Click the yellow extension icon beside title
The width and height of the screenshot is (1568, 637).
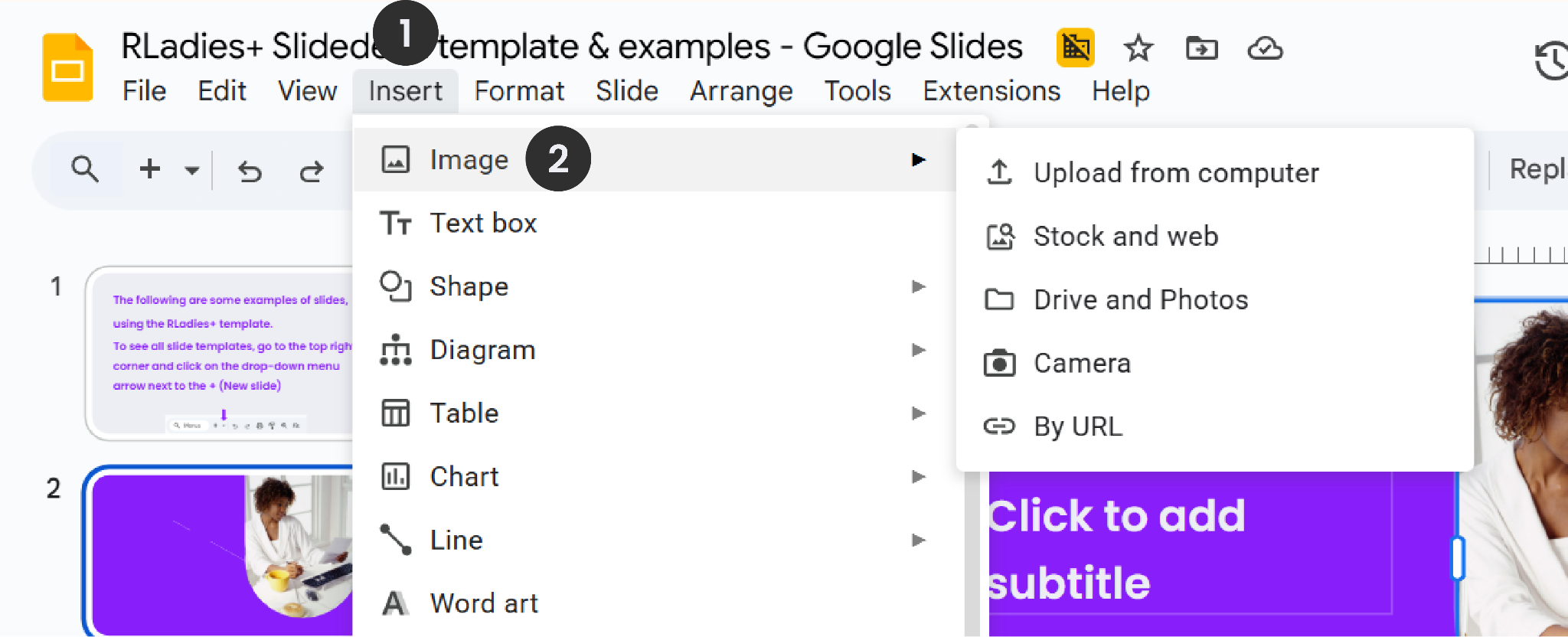(x=1075, y=47)
